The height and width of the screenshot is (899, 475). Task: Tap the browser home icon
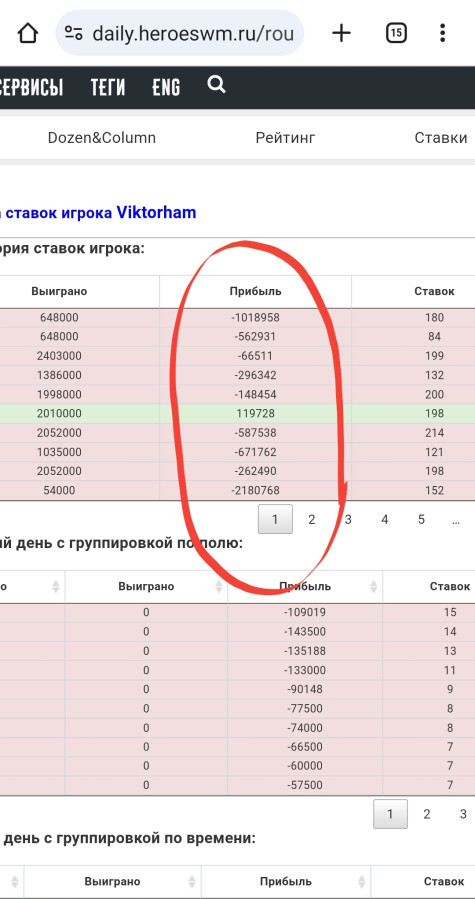coord(28,33)
